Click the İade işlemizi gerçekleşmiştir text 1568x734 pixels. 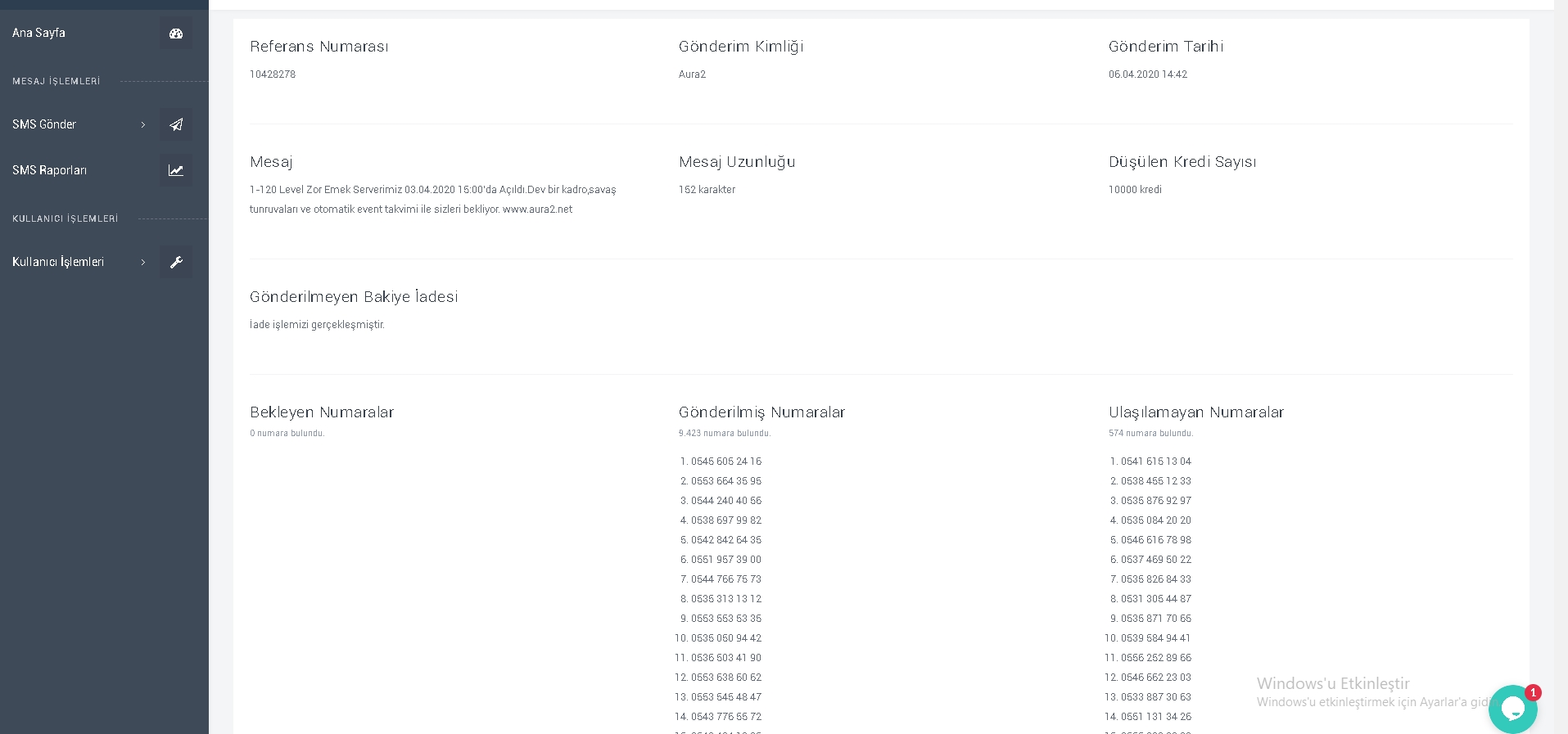click(317, 325)
